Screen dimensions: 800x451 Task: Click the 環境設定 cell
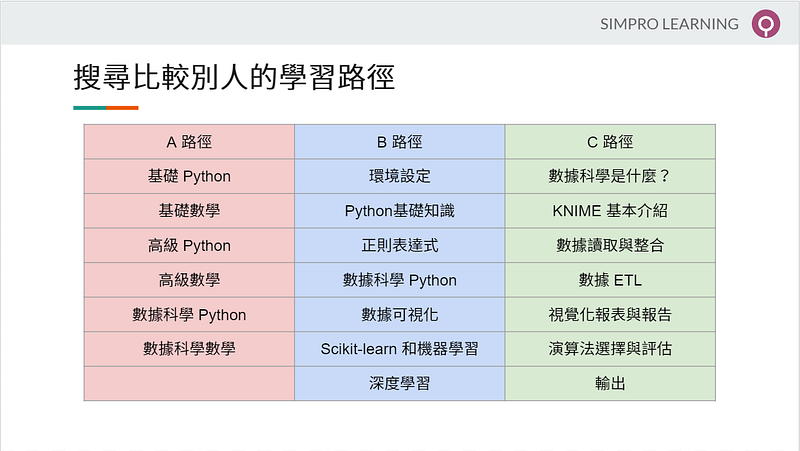coord(399,176)
